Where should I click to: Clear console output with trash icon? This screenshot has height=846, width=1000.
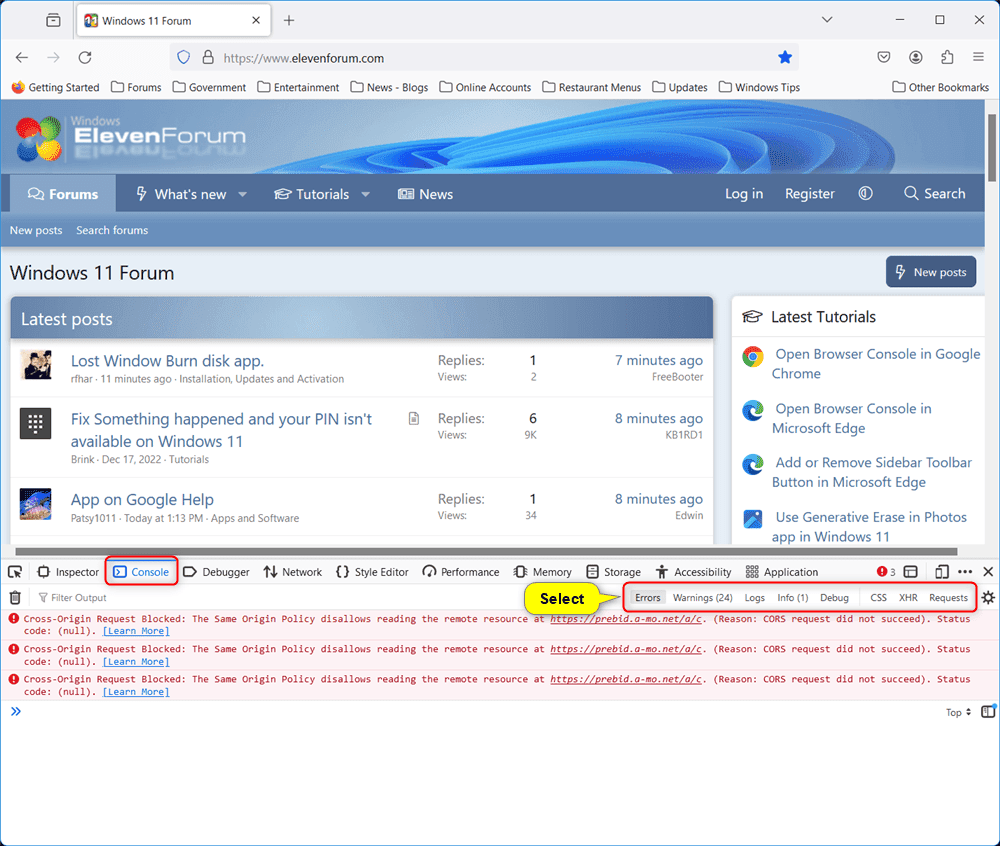[x=15, y=597]
